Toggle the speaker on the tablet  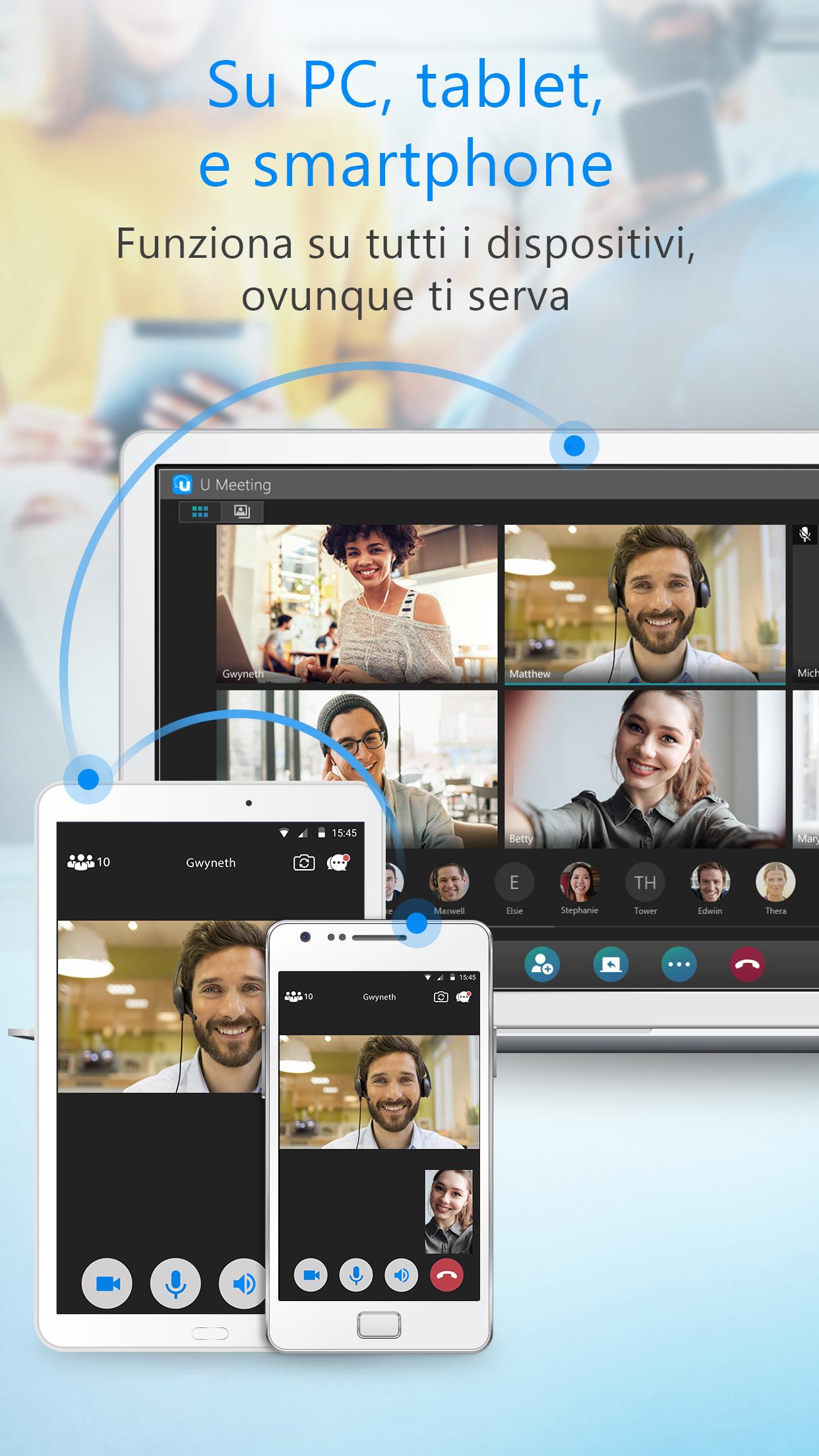(243, 1283)
